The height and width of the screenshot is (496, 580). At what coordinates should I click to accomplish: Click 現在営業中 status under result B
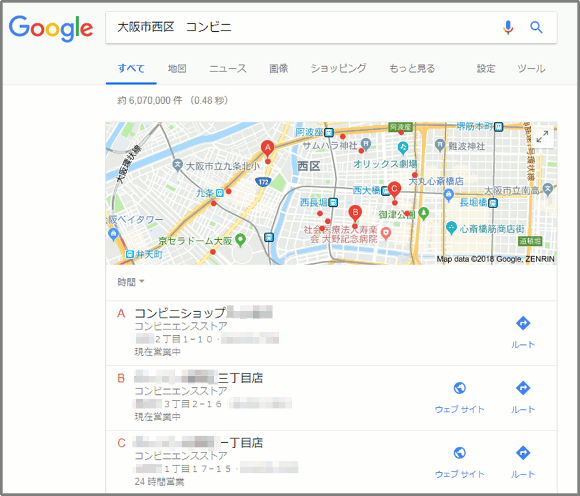[158, 417]
